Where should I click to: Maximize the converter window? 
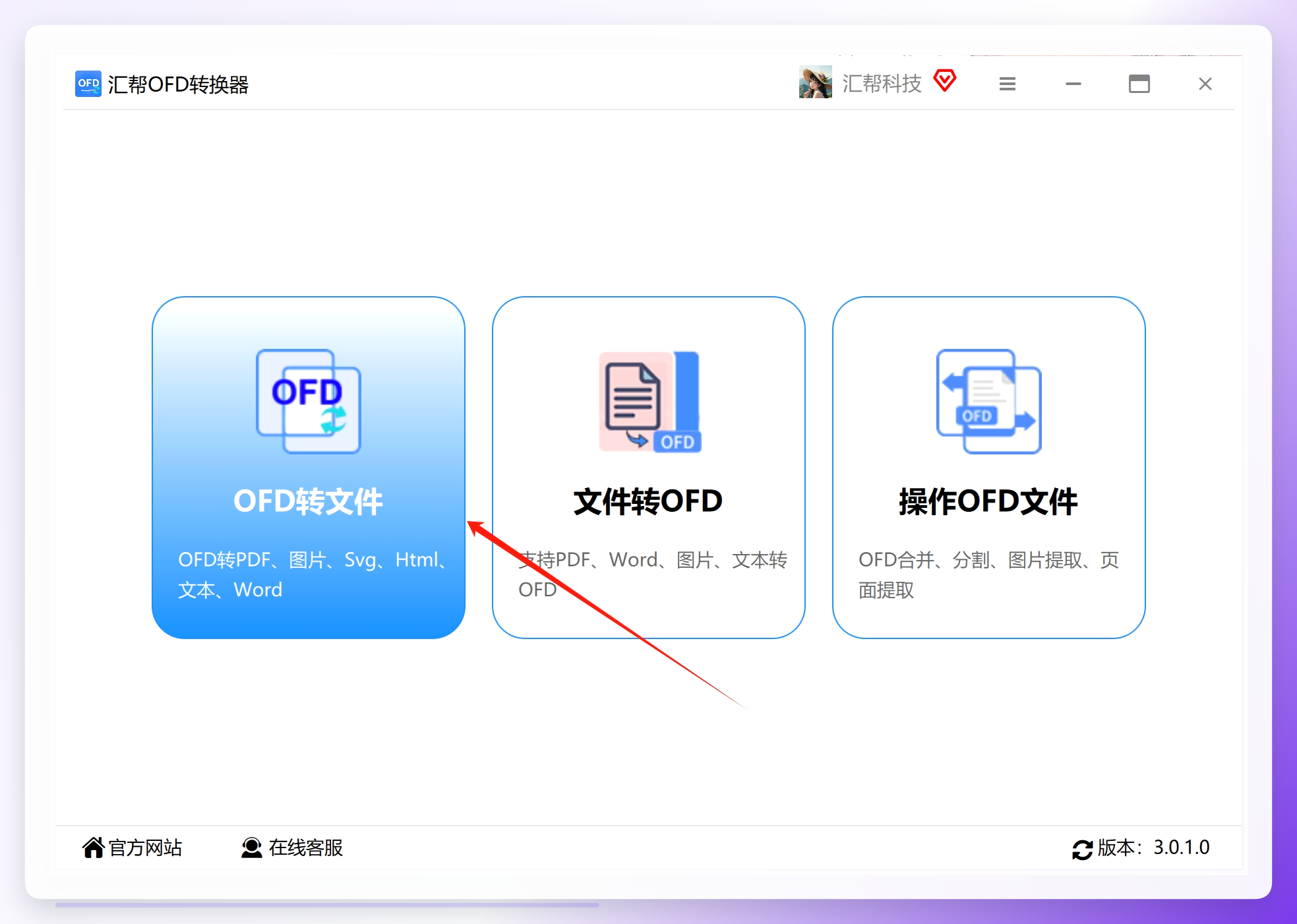pyautogui.click(x=1139, y=84)
